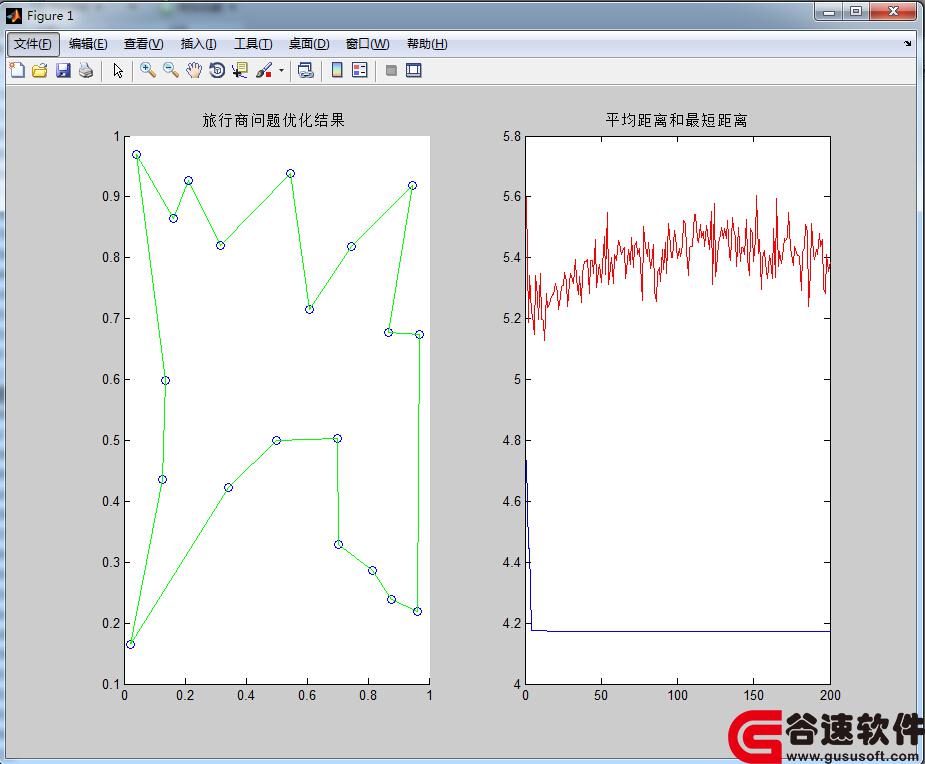The width and height of the screenshot is (925, 764).
Task: Click the Open File folder icon
Action: 40,71
